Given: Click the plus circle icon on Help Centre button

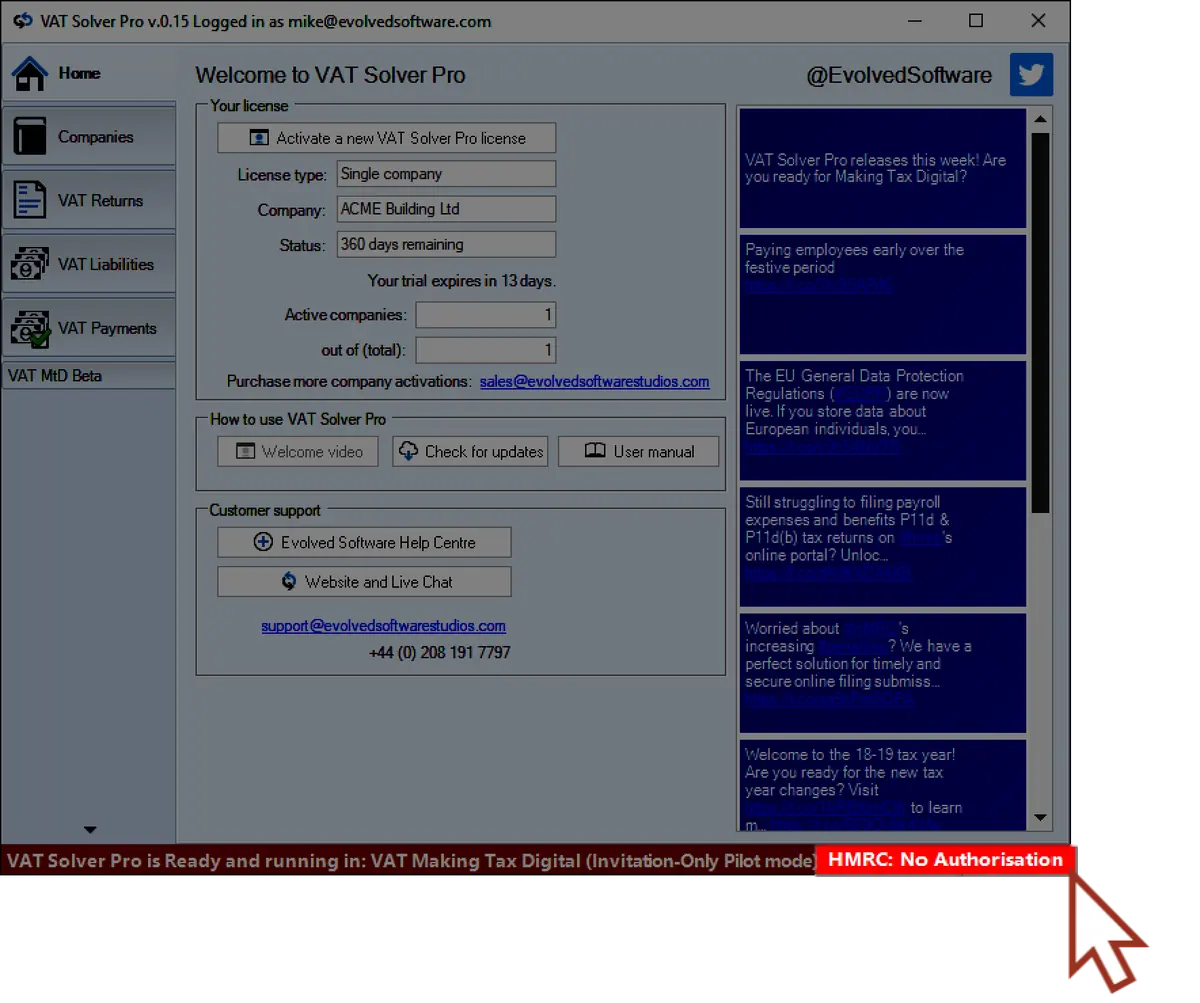Looking at the screenshot, I should [x=263, y=542].
